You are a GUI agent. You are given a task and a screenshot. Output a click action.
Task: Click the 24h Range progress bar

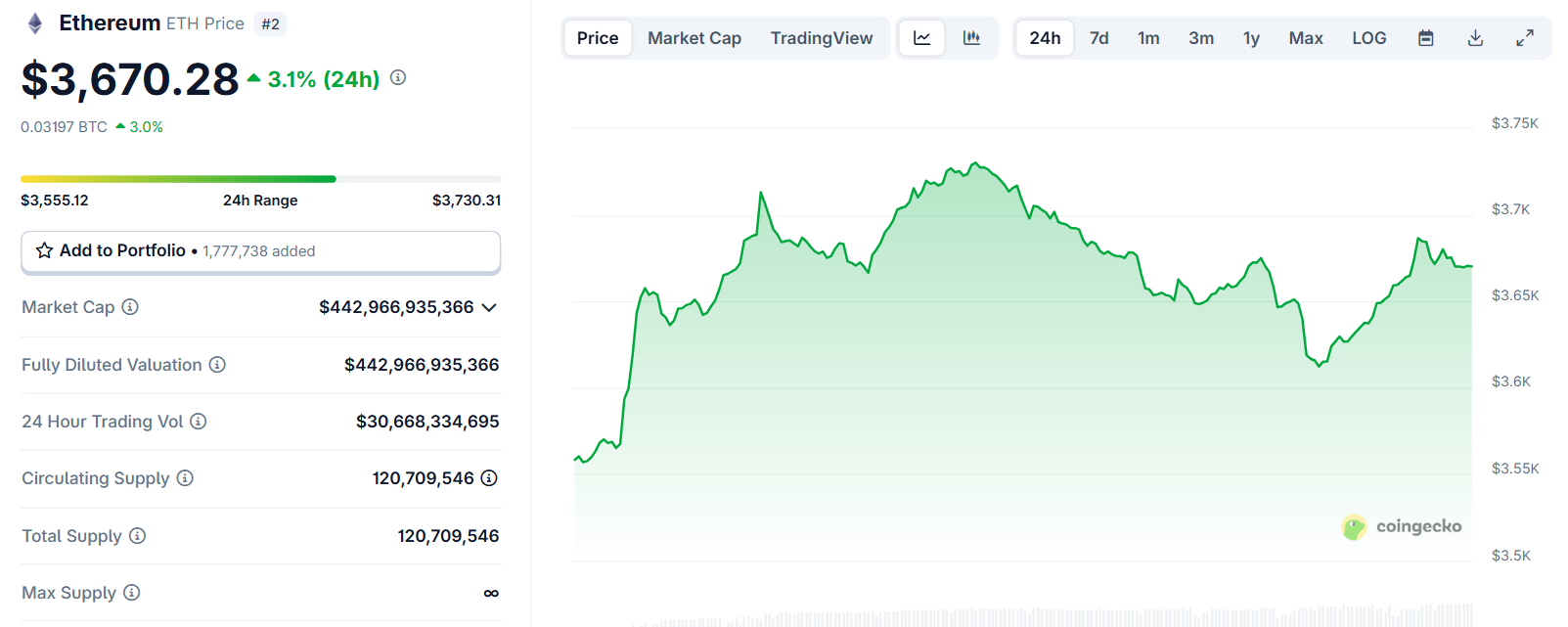[x=261, y=179]
